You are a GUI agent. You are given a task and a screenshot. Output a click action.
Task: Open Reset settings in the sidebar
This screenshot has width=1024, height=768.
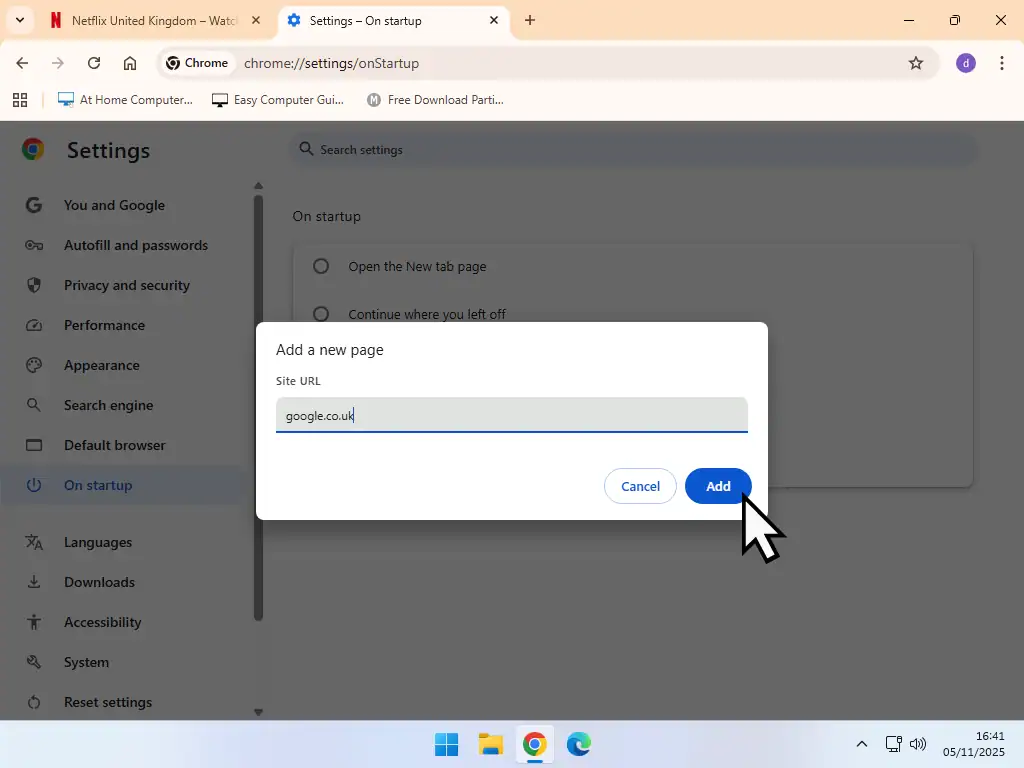pyautogui.click(x=107, y=702)
